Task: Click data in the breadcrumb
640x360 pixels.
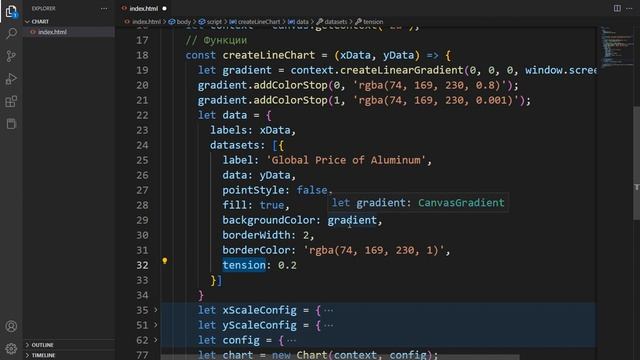Action: [302, 22]
